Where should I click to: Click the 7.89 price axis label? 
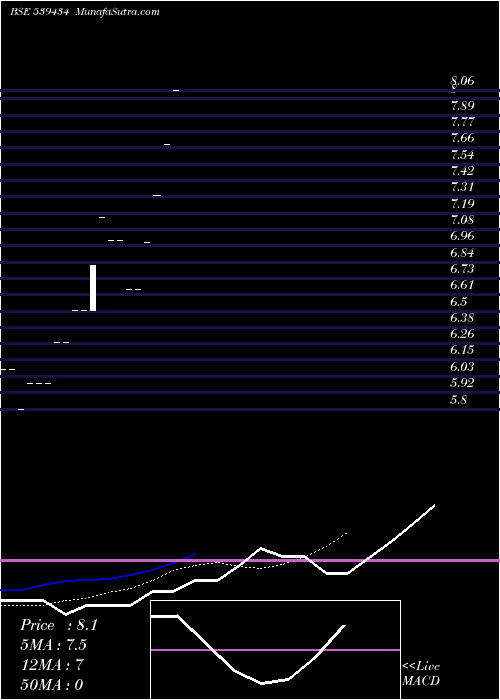pyautogui.click(x=462, y=106)
